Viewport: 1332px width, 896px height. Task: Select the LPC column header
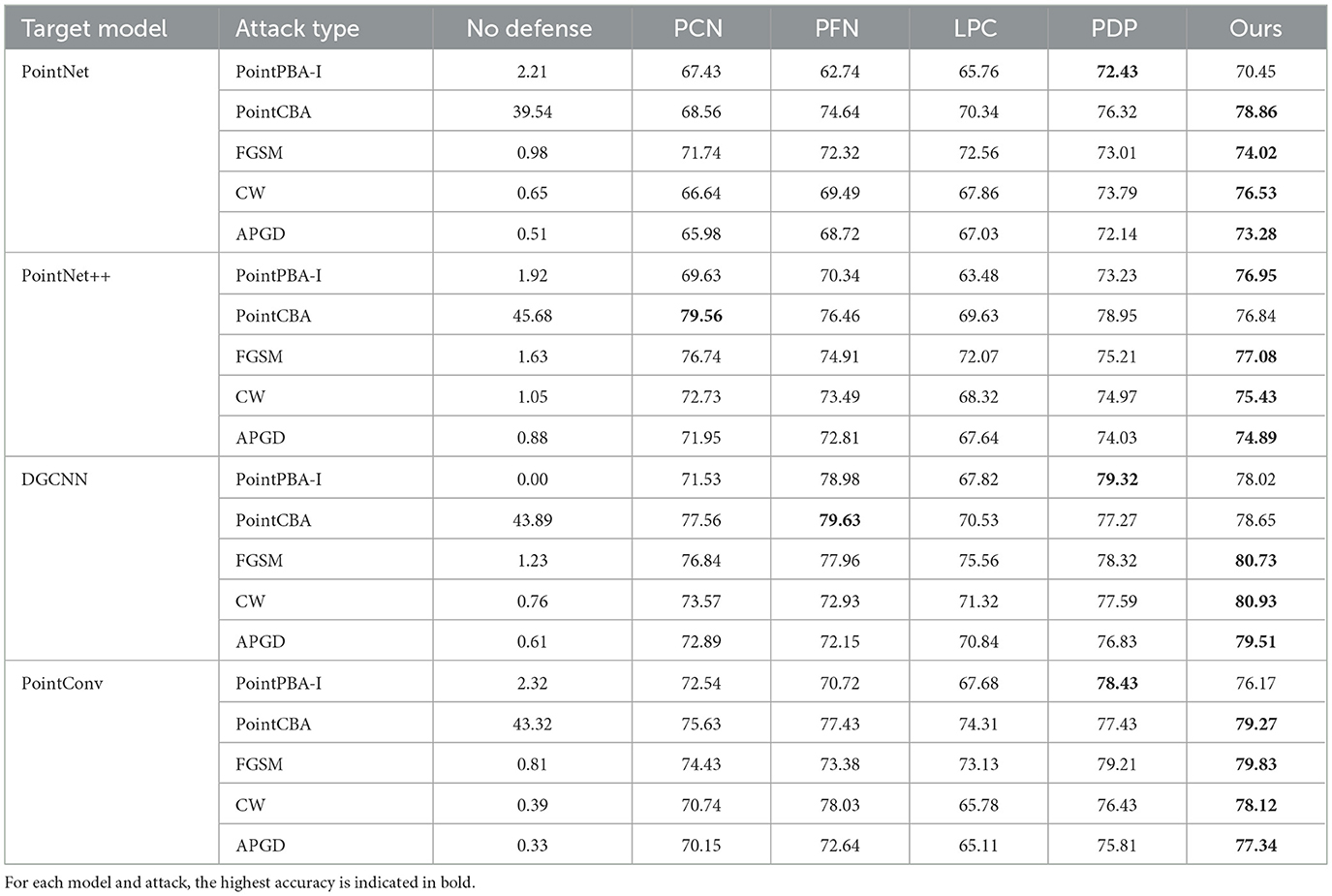976,29
